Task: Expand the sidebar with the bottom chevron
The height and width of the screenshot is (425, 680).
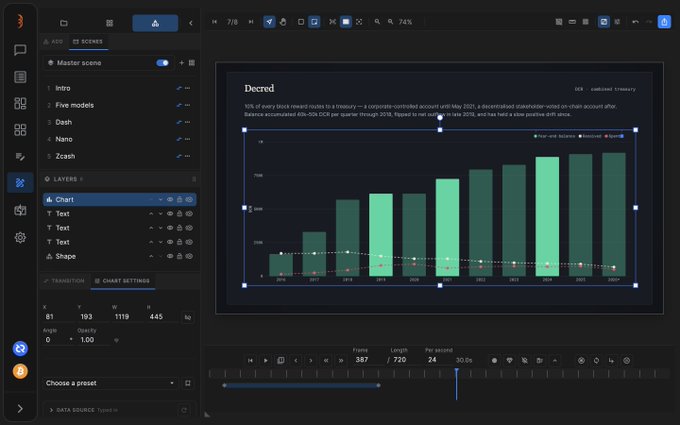Action: 20,408
